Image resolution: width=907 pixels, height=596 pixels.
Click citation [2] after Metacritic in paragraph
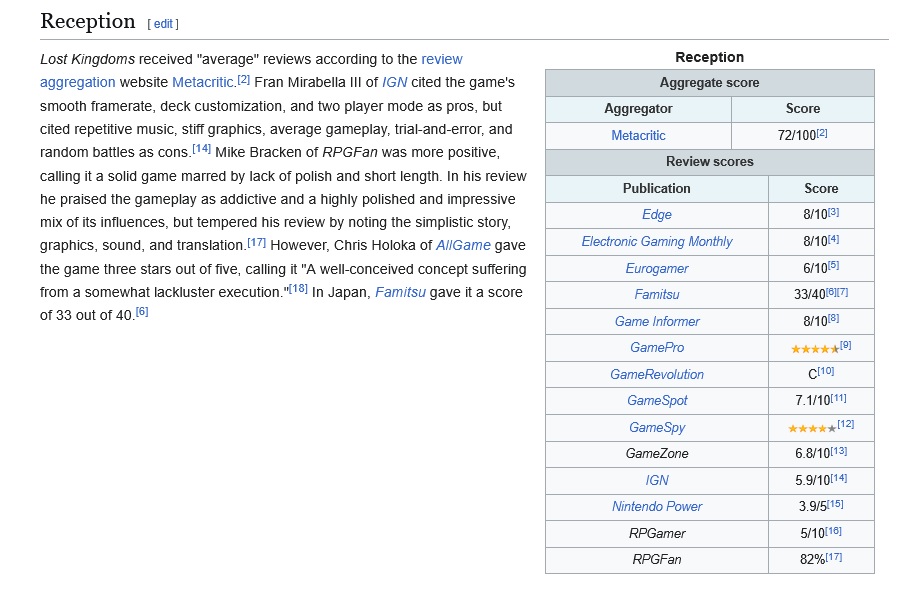[244, 79]
